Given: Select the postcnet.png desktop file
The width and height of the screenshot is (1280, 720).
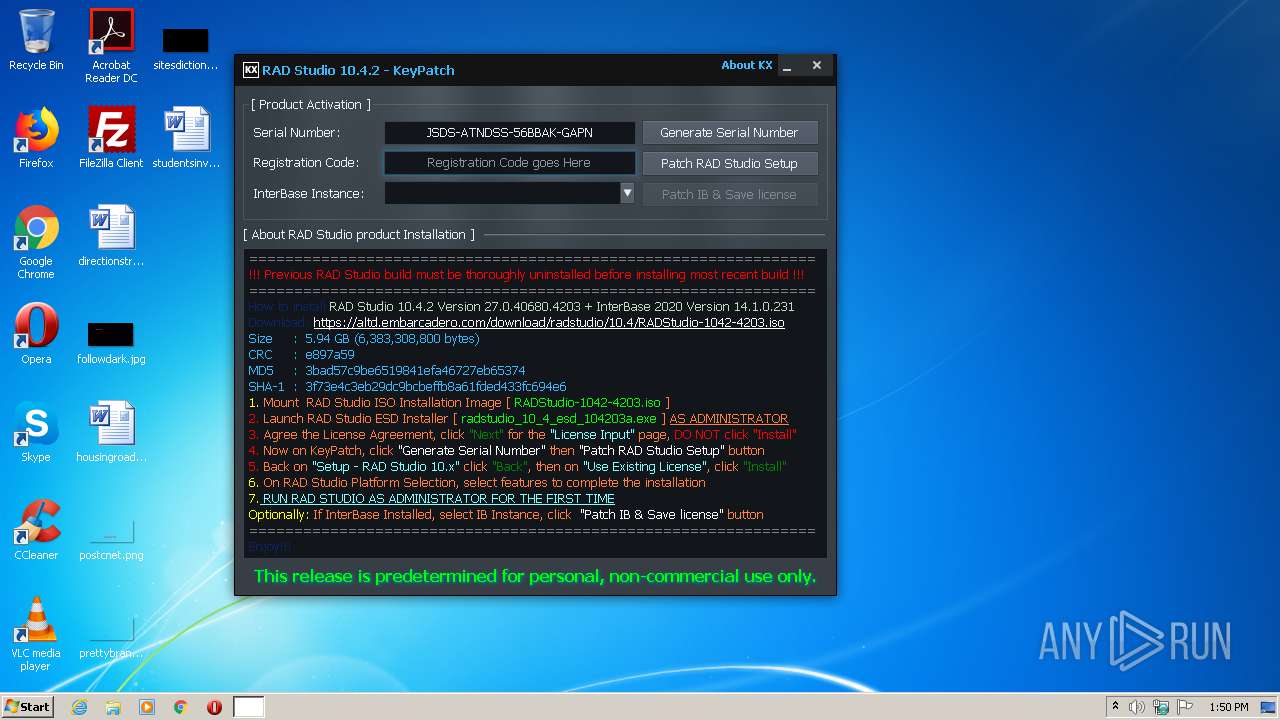Looking at the screenshot, I should 111,539.
